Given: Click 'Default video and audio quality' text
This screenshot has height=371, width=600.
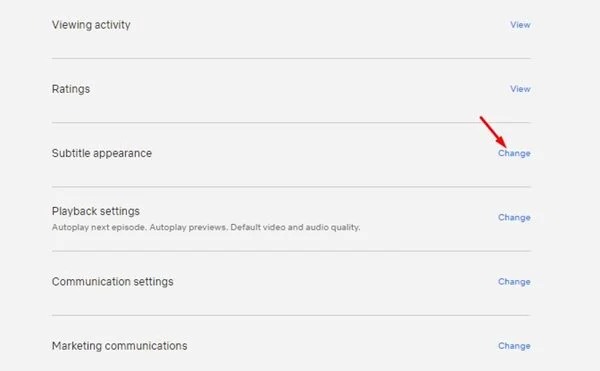Looking at the screenshot, I should [295, 227].
